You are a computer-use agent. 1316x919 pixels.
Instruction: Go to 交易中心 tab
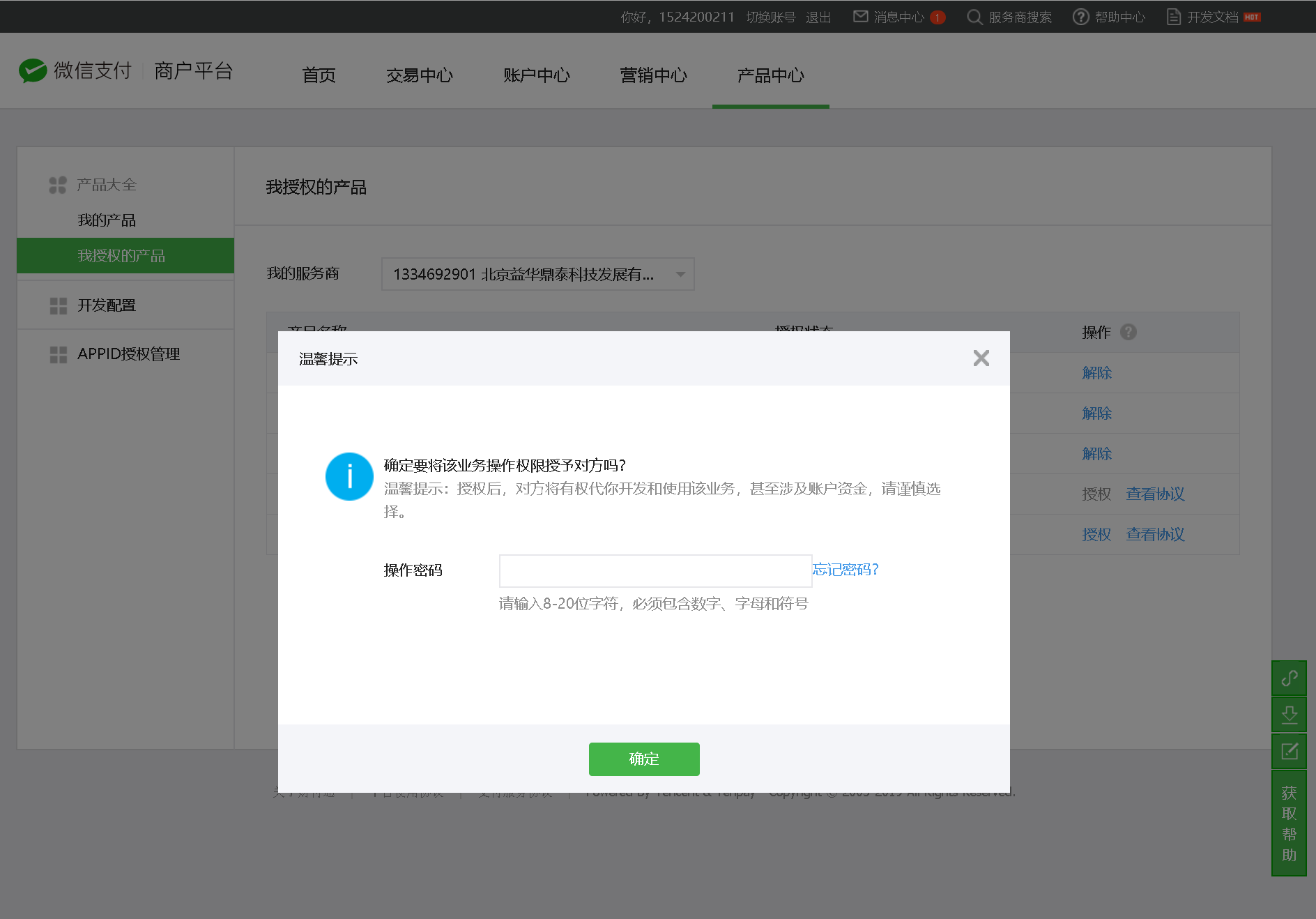419,75
